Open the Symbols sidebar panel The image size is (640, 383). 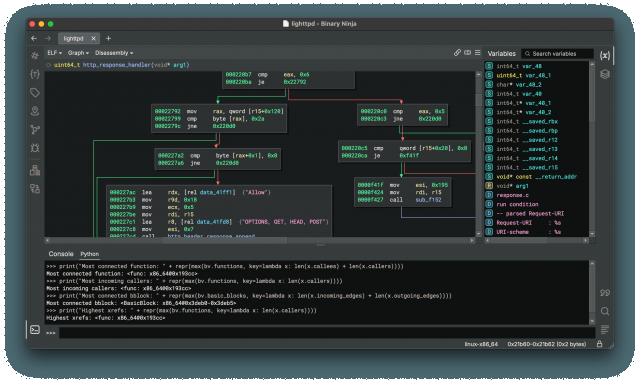click(35, 56)
